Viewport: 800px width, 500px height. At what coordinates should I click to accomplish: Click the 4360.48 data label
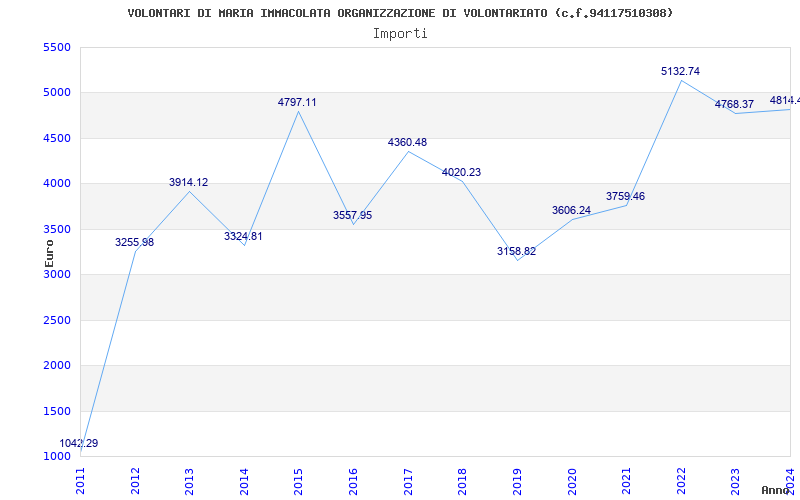coord(407,143)
